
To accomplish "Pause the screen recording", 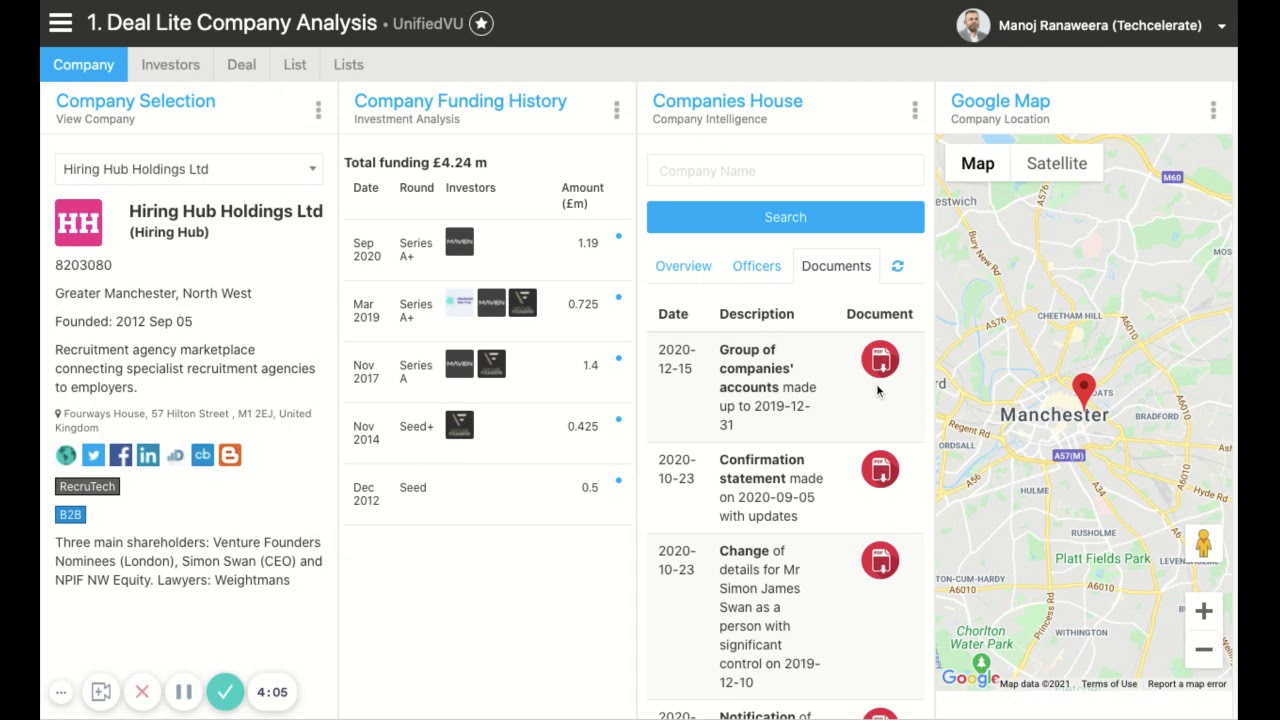I will pos(184,692).
